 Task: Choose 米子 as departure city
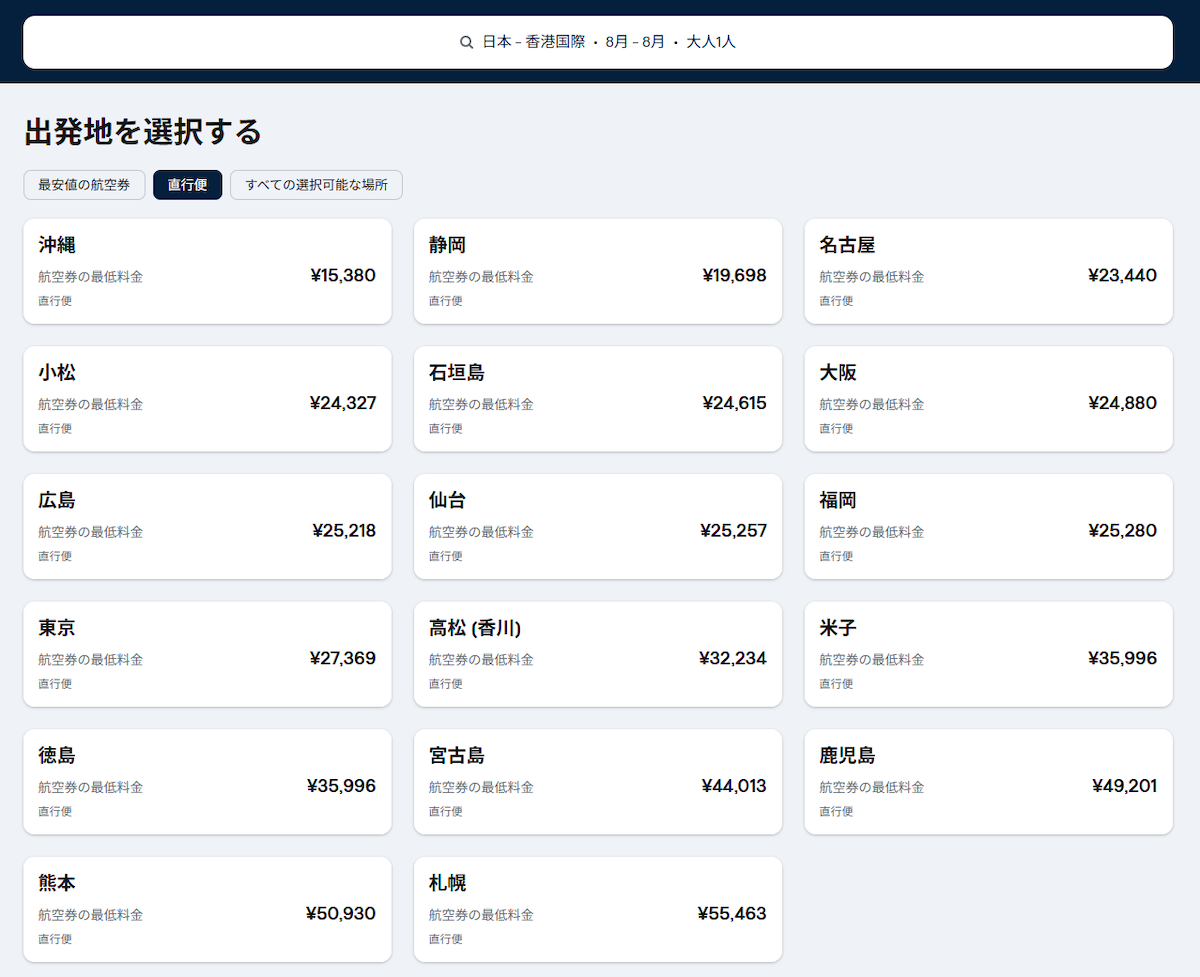click(x=988, y=654)
